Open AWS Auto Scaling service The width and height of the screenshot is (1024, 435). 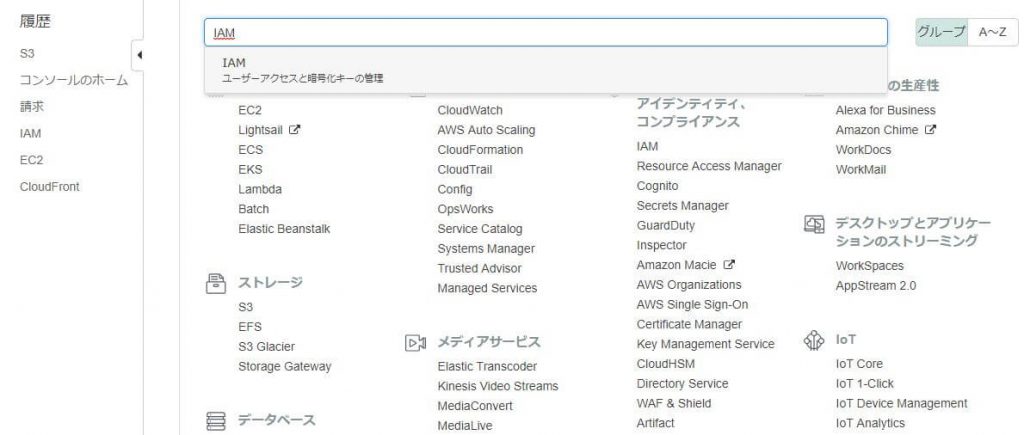[487, 130]
